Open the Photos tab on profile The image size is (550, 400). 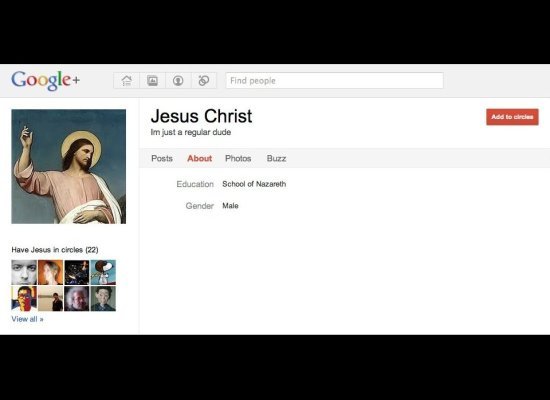coord(238,159)
